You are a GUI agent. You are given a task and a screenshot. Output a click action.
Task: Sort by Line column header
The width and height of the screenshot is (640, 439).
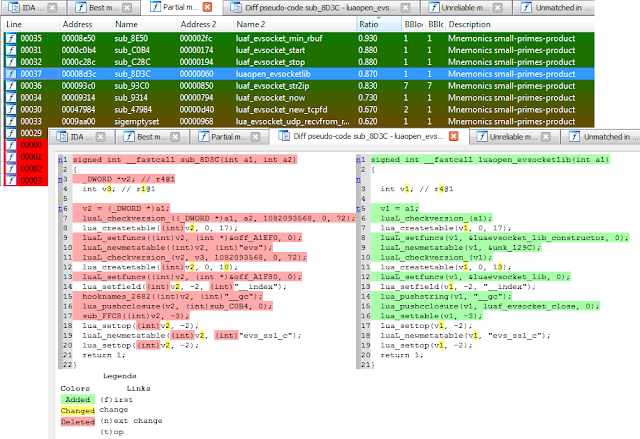point(31,24)
